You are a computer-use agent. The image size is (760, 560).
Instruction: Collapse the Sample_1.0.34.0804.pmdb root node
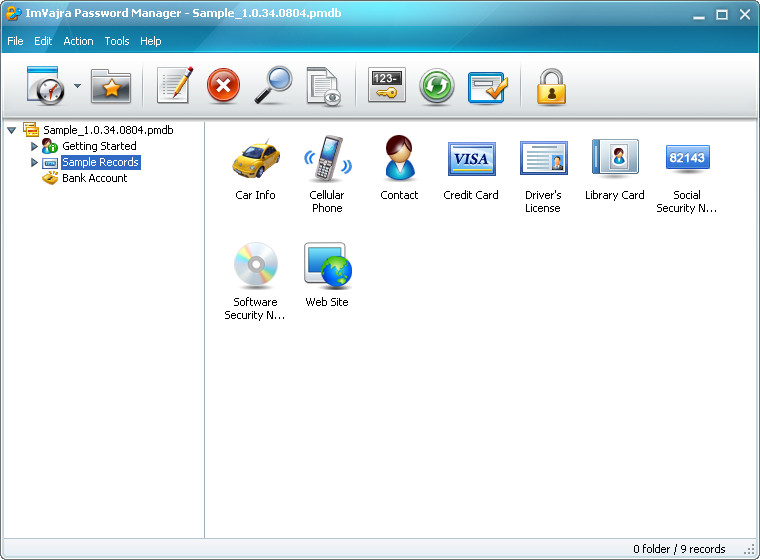tap(12, 130)
